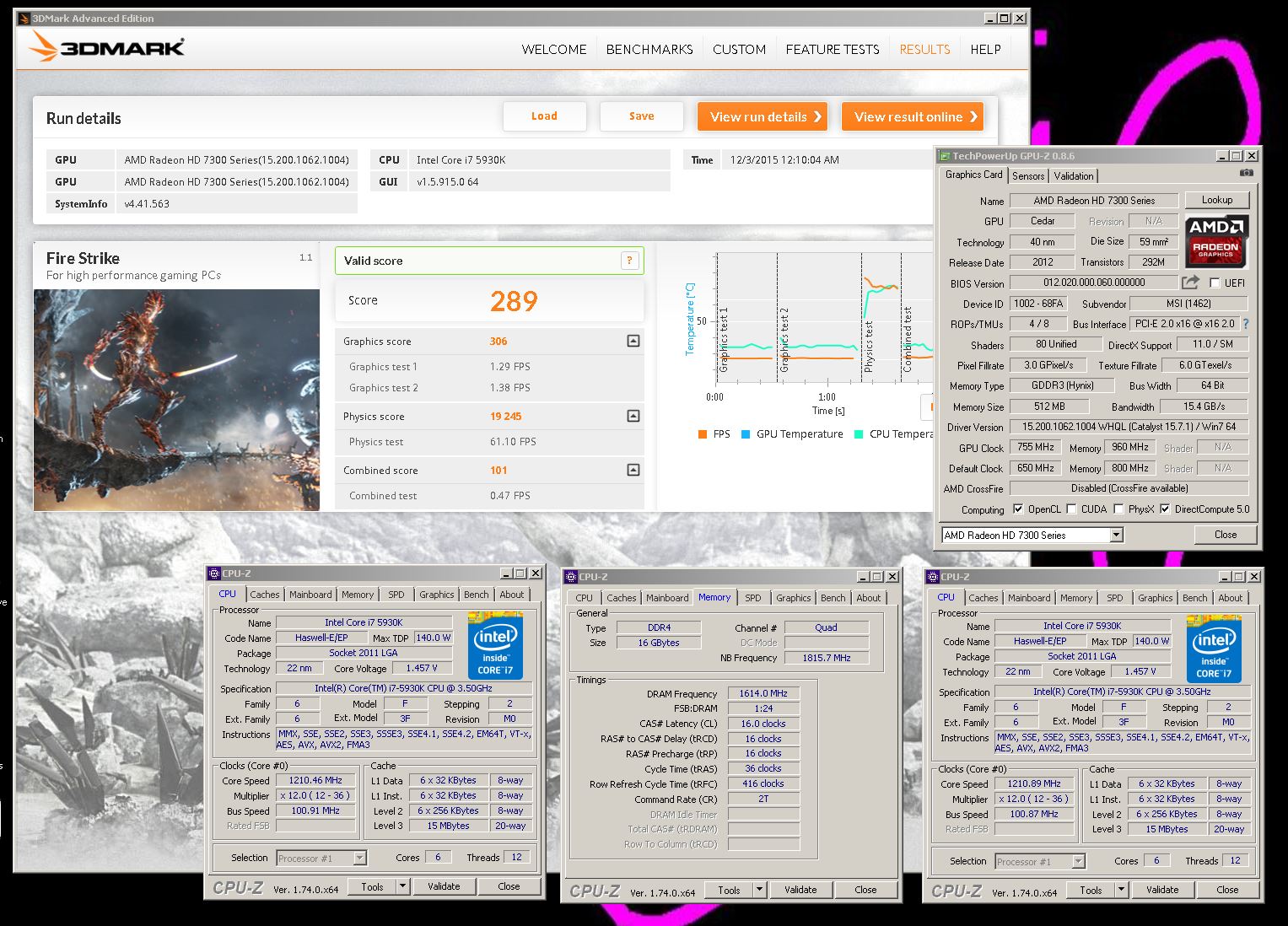Toggle the UEFI checkbox in GPU-Z

pos(1215,283)
